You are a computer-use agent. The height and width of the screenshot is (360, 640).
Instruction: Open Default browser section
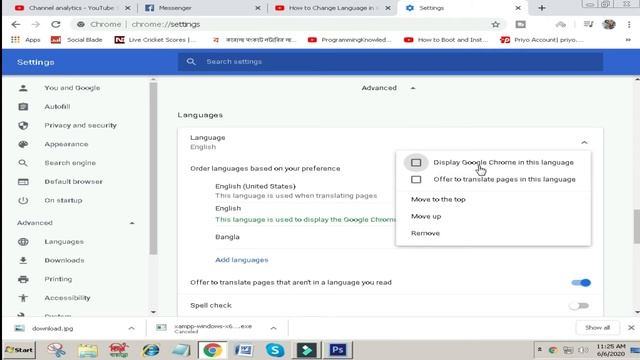click(73, 182)
